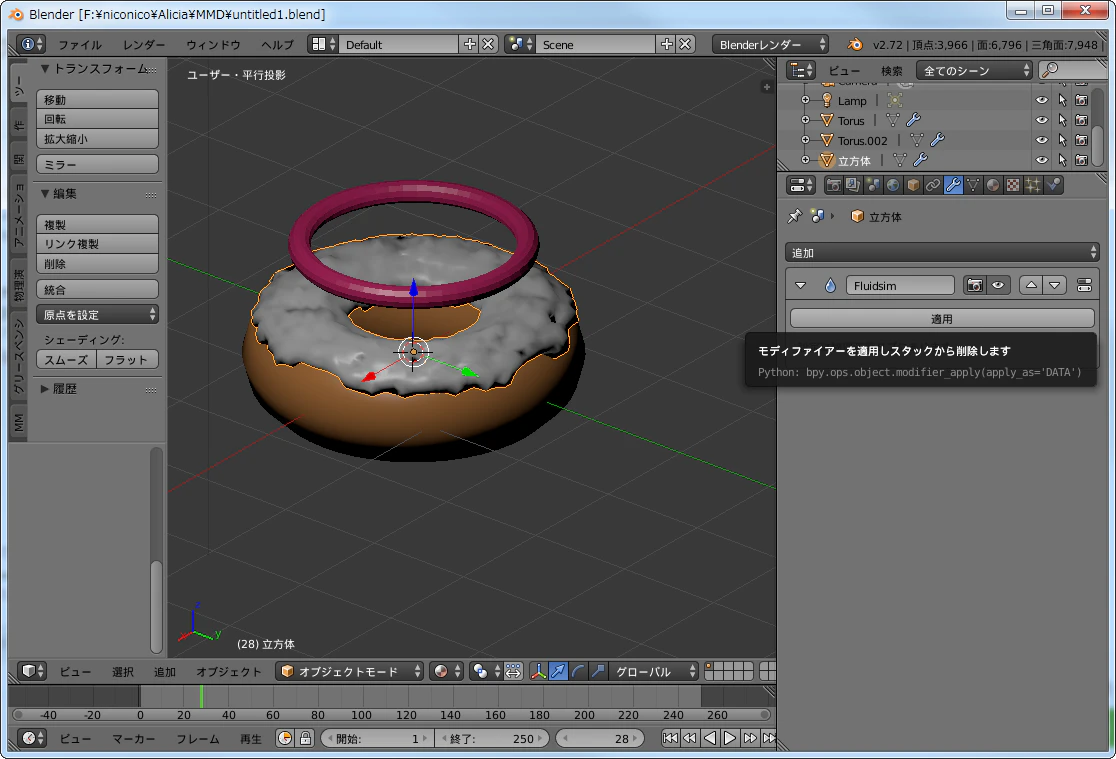Open the Particles properties tab (sparkle icon)

click(1033, 186)
